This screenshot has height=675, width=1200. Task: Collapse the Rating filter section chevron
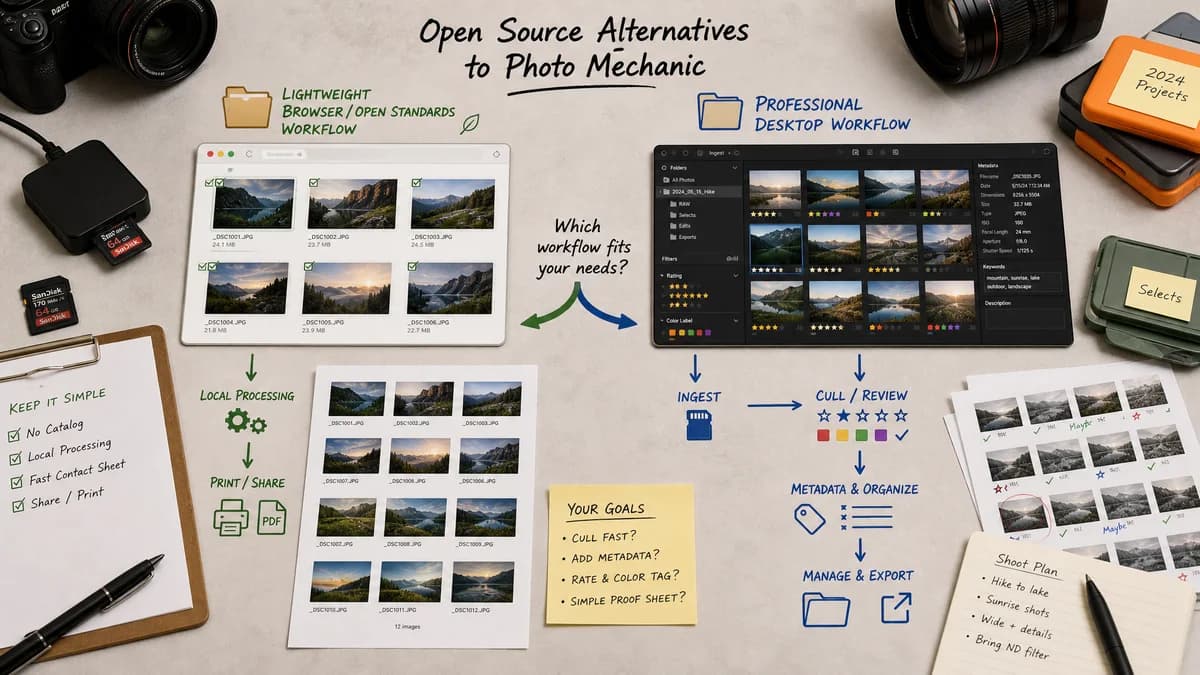[x=736, y=276]
